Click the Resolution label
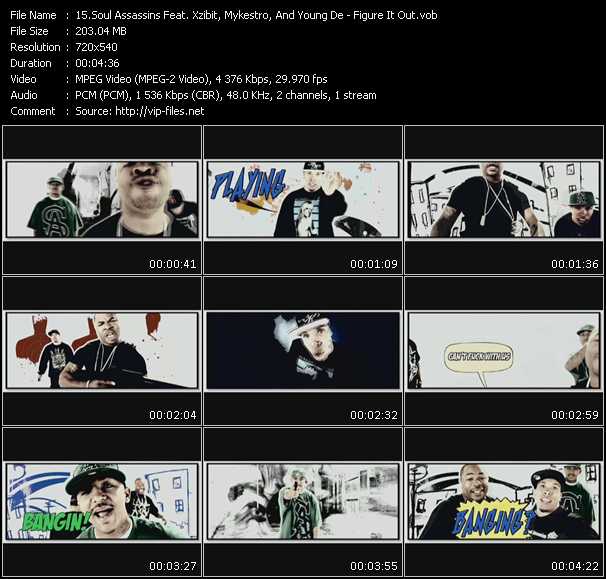Viewport: 606px width, 579px height. (x=35, y=47)
